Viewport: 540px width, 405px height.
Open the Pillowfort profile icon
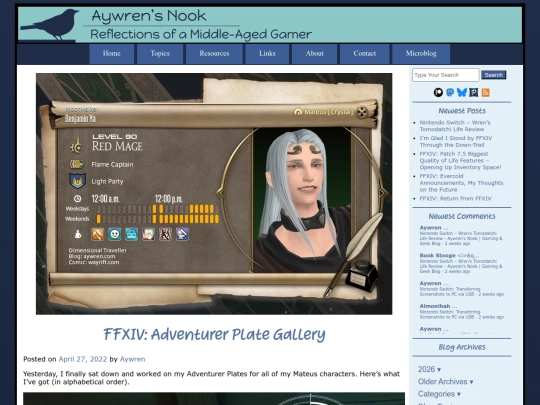tap(474, 92)
